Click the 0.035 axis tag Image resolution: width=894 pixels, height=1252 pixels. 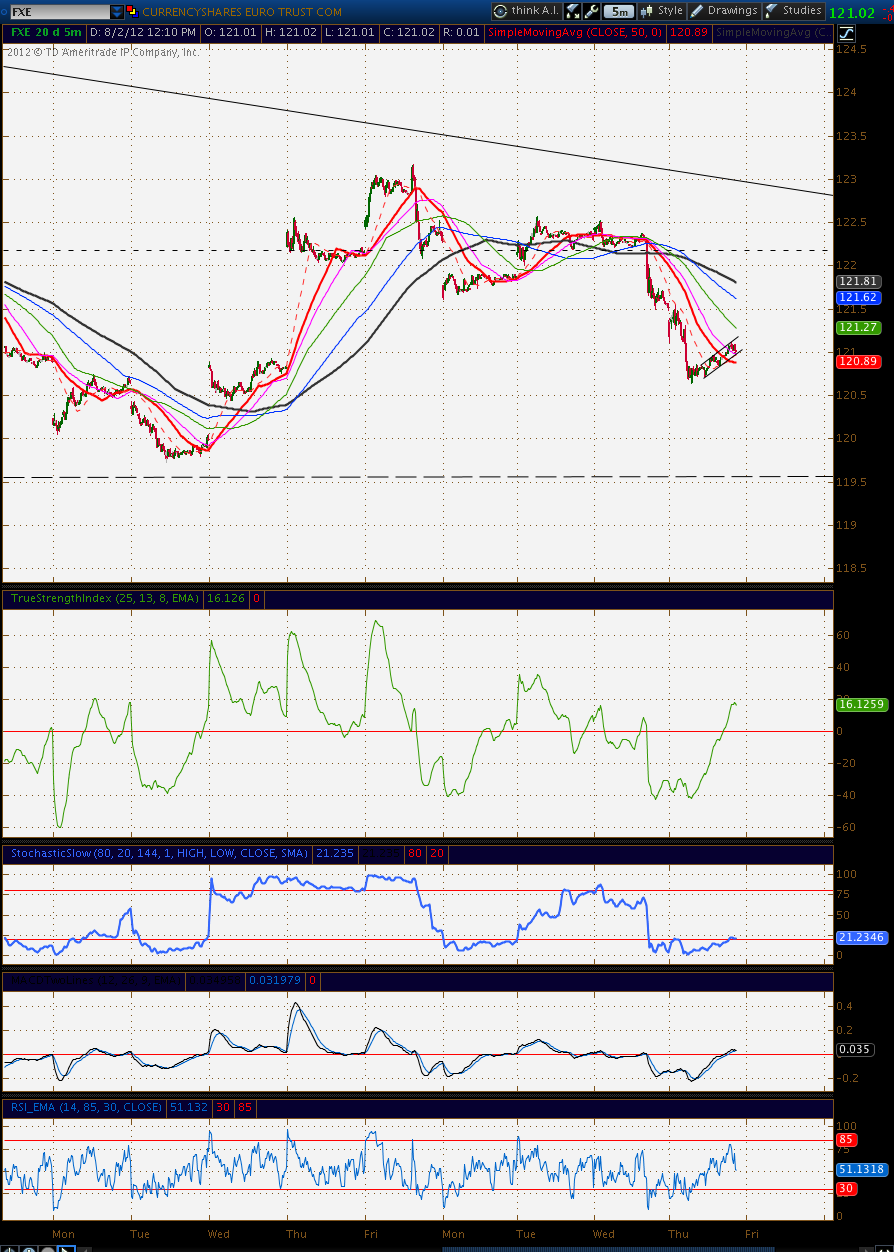856,1050
